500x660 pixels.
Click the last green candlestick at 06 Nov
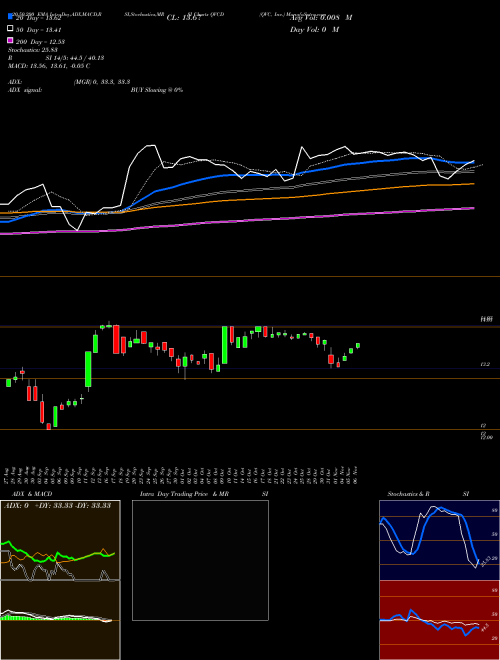coord(358,346)
